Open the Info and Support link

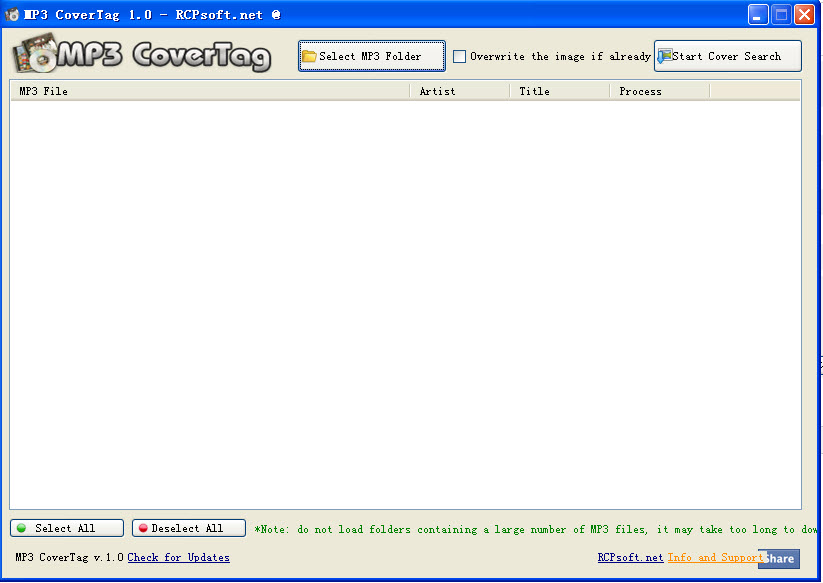(x=714, y=557)
